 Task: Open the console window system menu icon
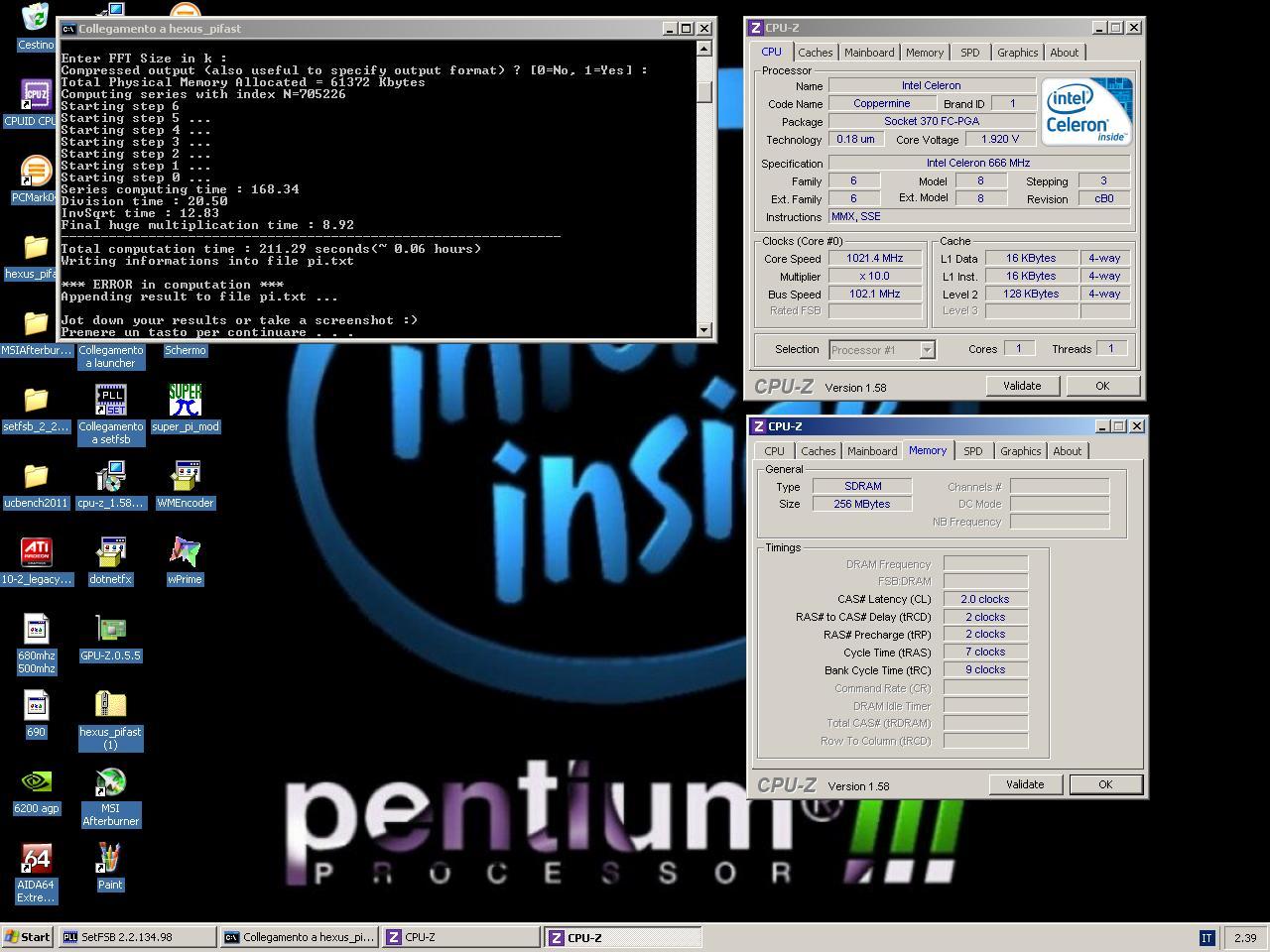tap(68, 29)
